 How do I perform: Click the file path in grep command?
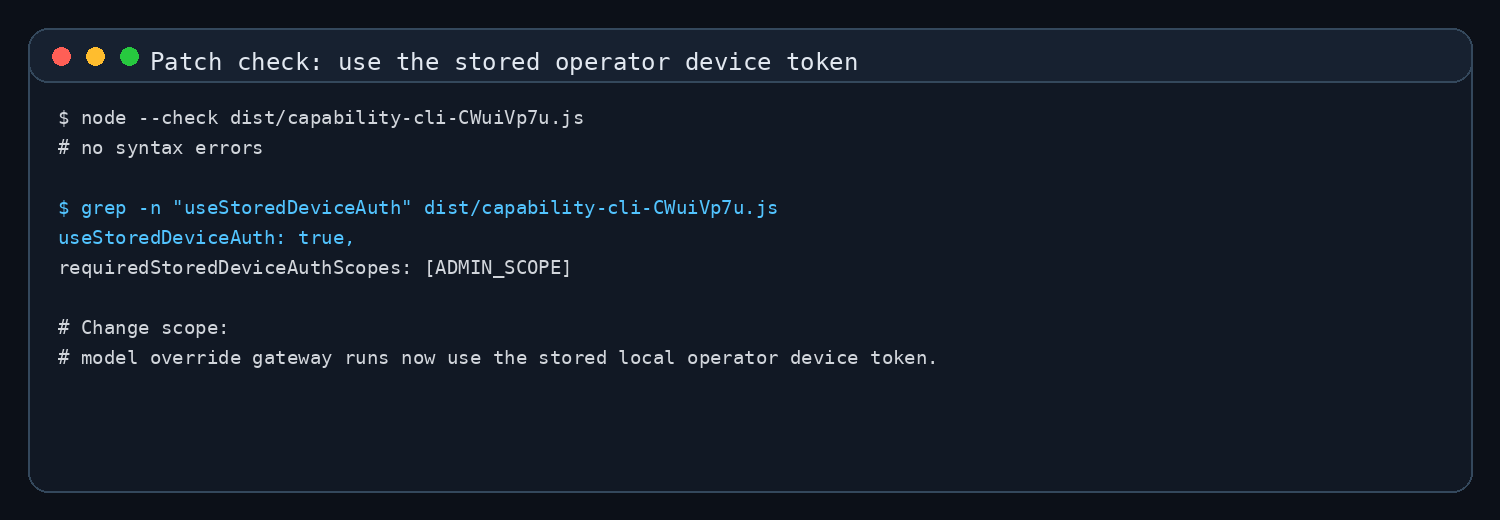coord(601,208)
